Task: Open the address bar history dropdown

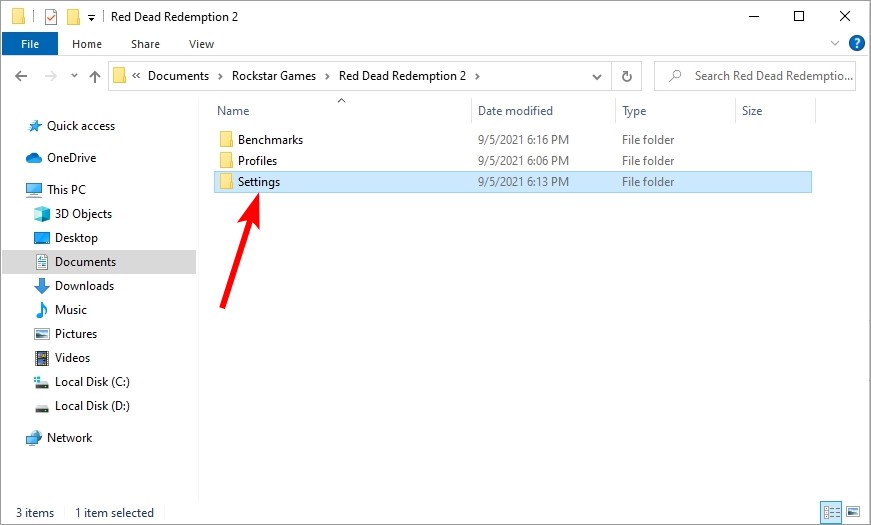Action: tap(597, 76)
